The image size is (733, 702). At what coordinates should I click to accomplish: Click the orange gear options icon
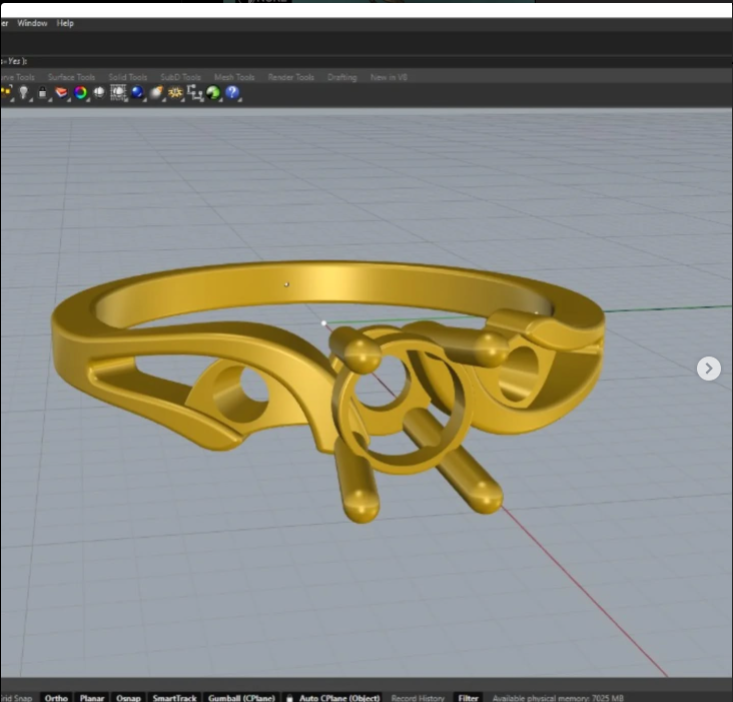(x=175, y=93)
